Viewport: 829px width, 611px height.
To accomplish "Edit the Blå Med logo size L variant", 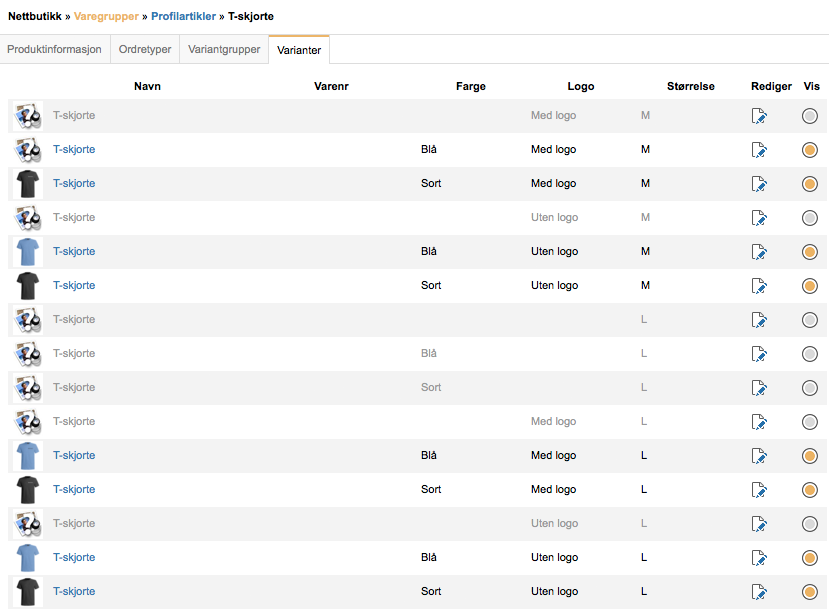I will (759, 456).
